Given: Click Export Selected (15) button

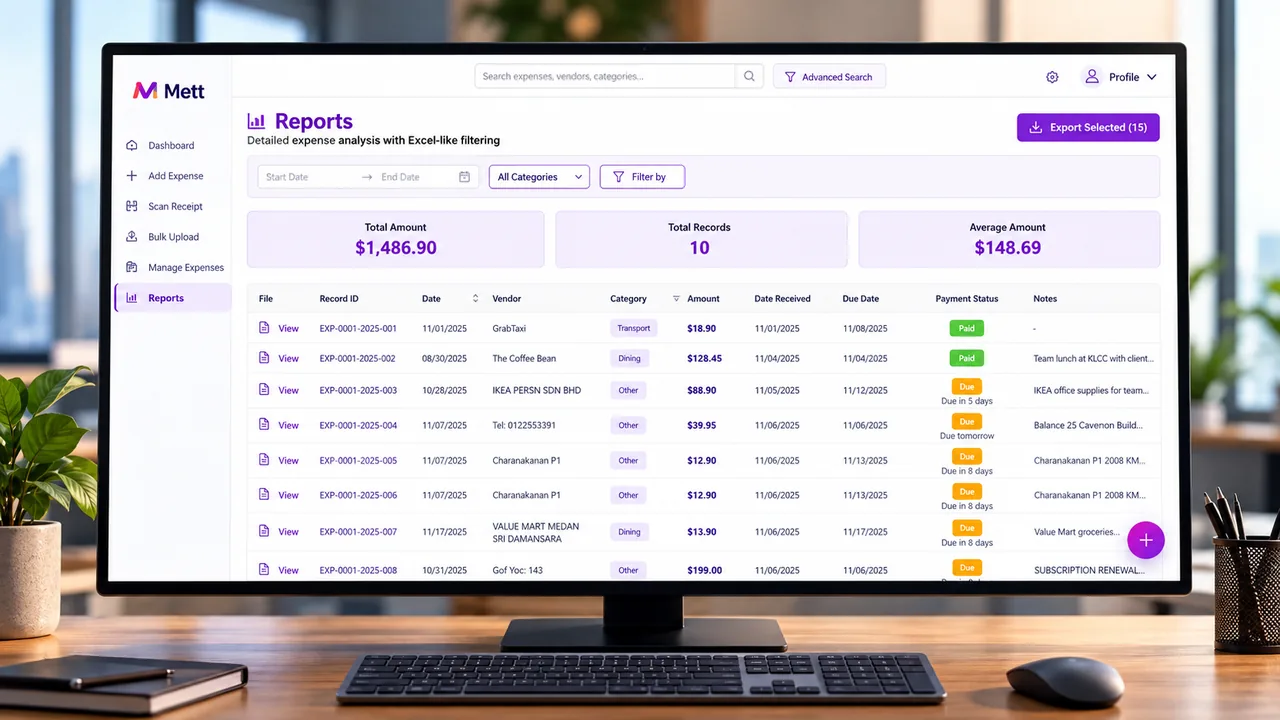Looking at the screenshot, I should tap(1088, 127).
